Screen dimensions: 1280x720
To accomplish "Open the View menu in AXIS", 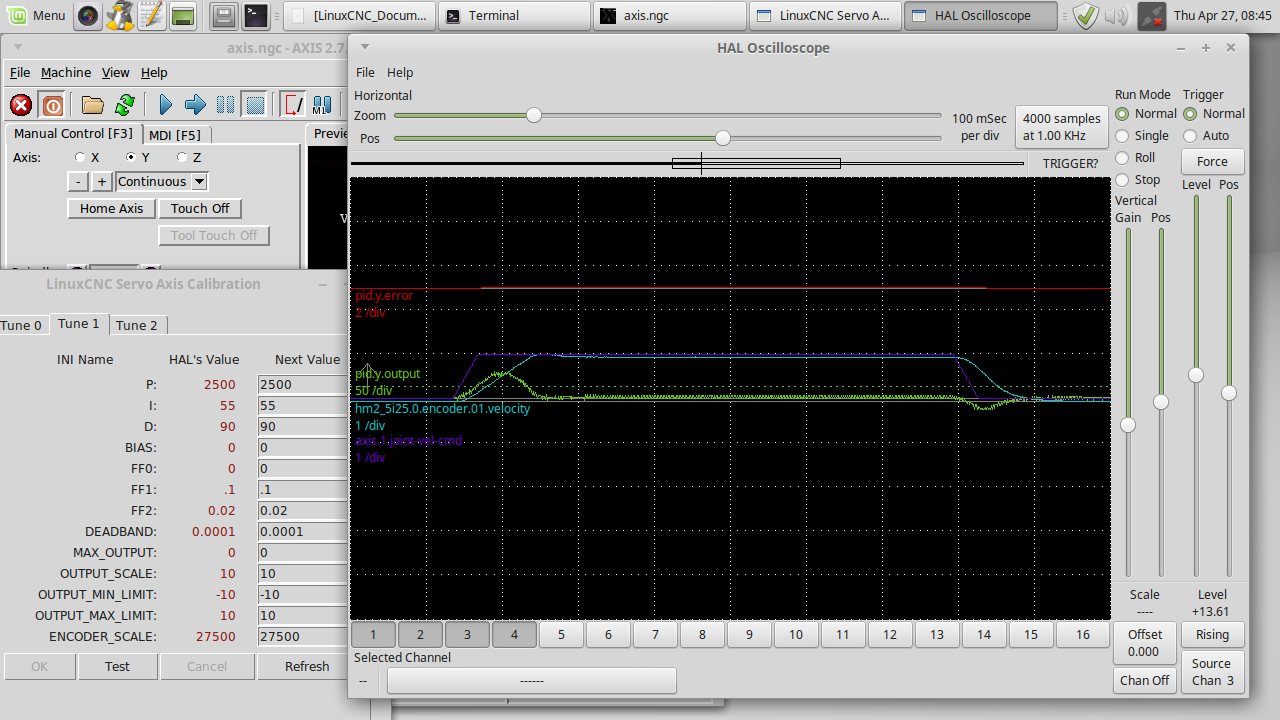I will pyautogui.click(x=116, y=73).
